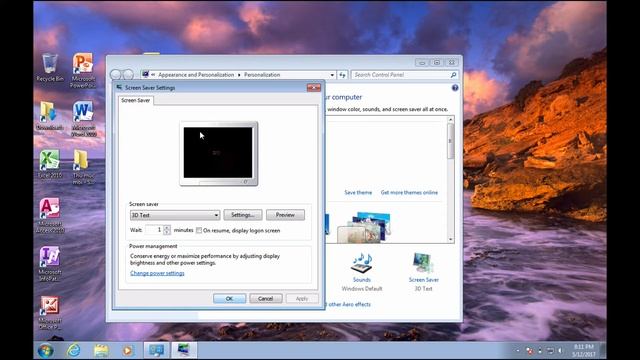Select Microsoft Access 2010 desktop shortcut
Screen dimensions: 640x360
tap(51, 216)
